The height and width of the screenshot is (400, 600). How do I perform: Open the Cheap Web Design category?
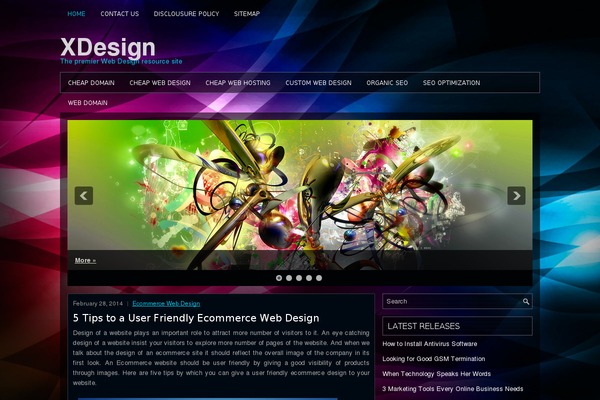point(160,83)
